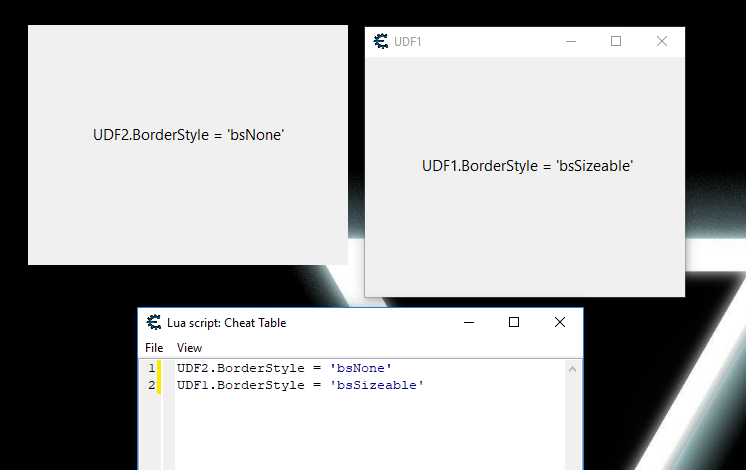The height and width of the screenshot is (470, 746).
Task: Click line number 1 in the editor gutter
Action: click(x=151, y=369)
